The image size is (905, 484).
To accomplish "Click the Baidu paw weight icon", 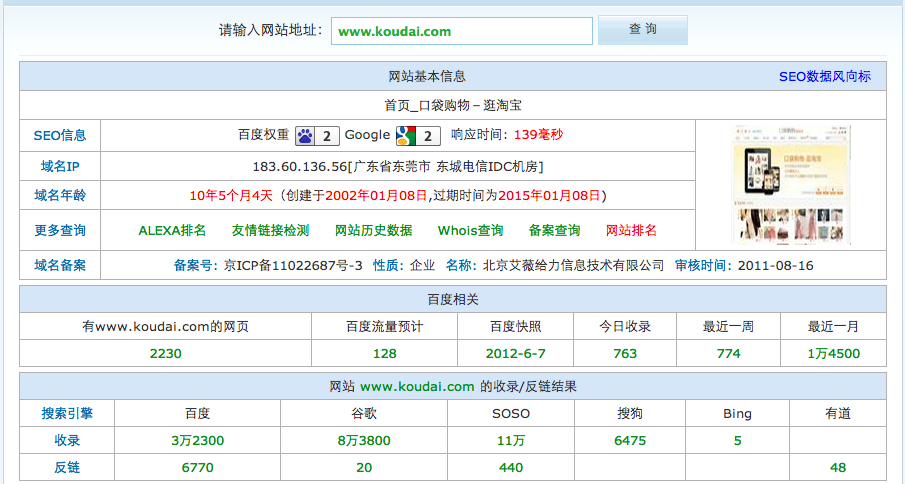I will click(x=317, y=136).
